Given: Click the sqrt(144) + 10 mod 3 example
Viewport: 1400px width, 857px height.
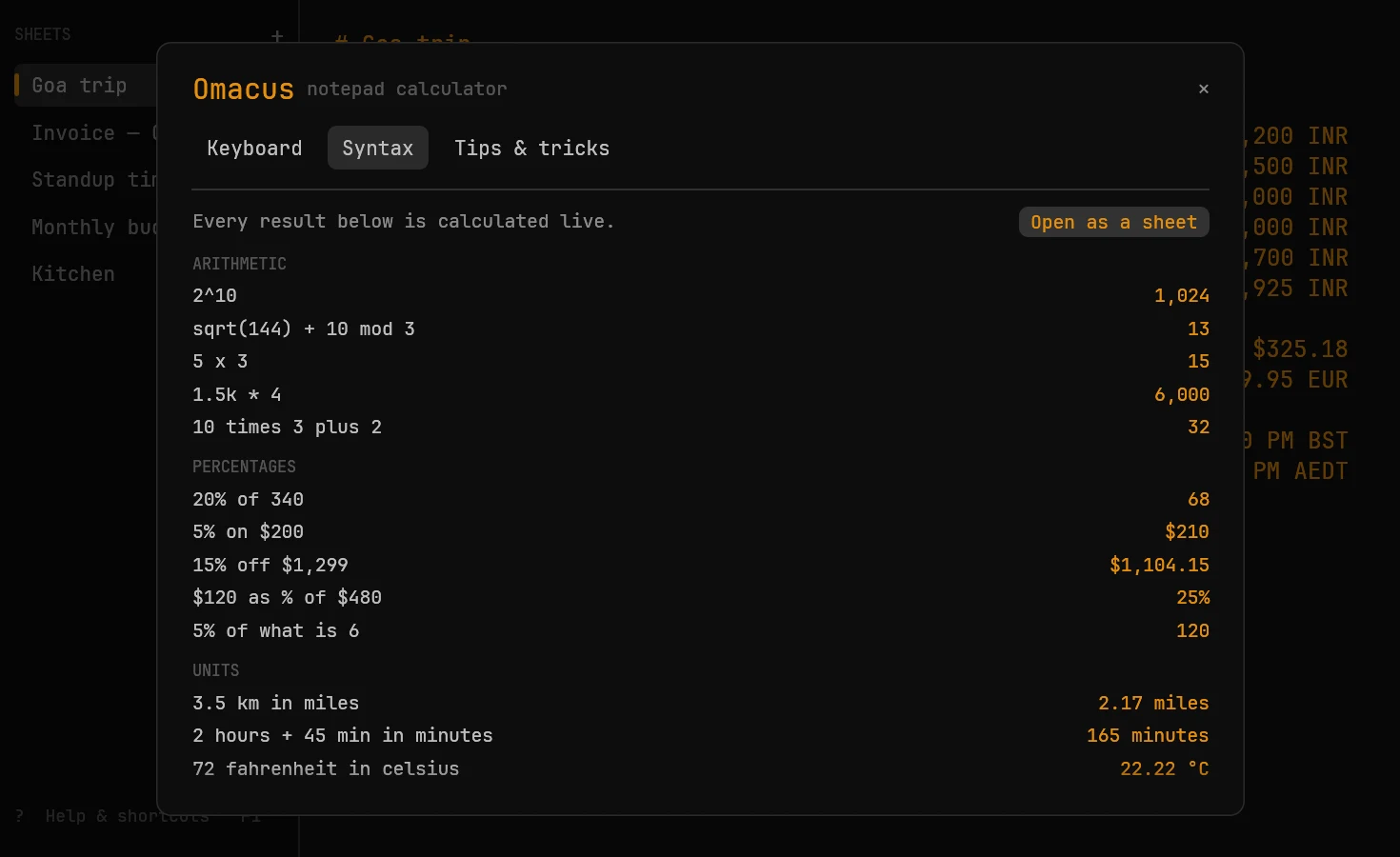Looking at the screenshot, I should click(304, 329).
